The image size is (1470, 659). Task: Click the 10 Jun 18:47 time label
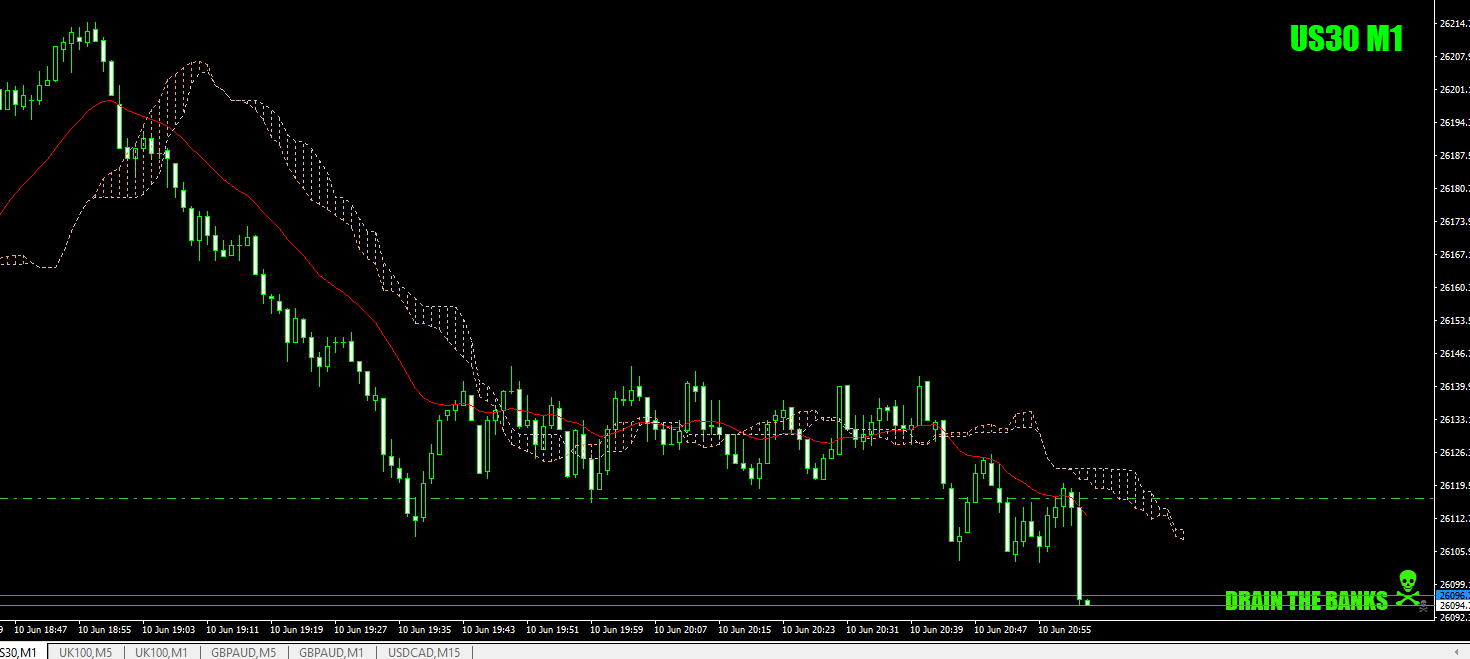click(x=41, y=630)
